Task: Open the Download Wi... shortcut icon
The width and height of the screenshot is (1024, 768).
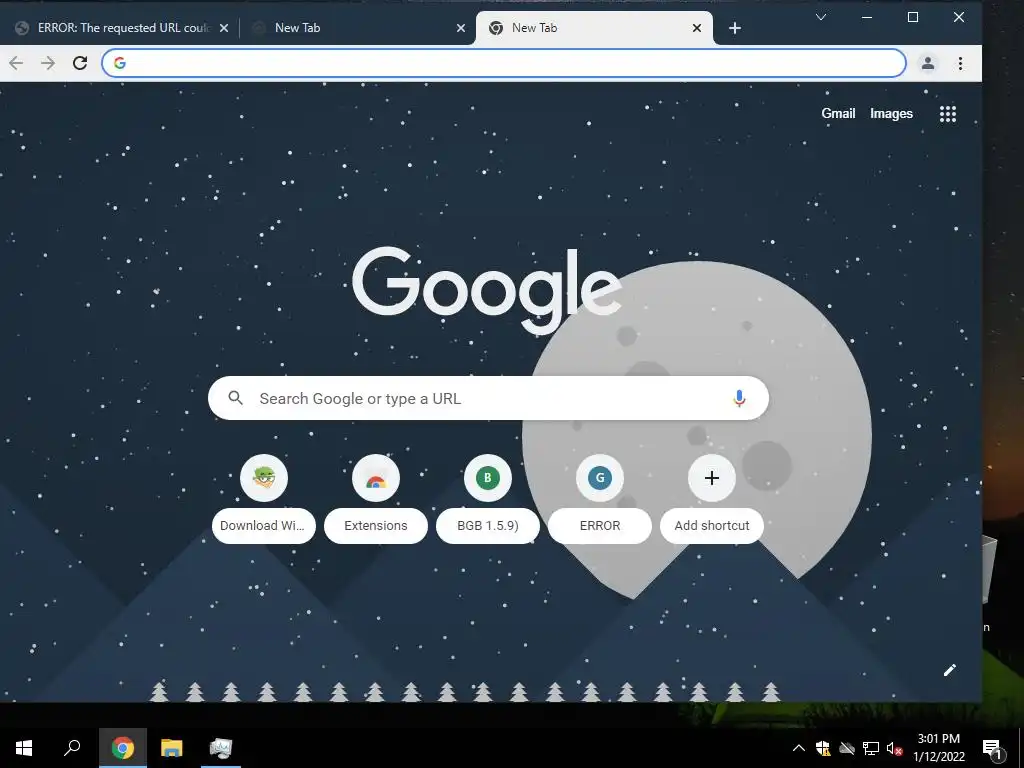Action: [264, 478]
